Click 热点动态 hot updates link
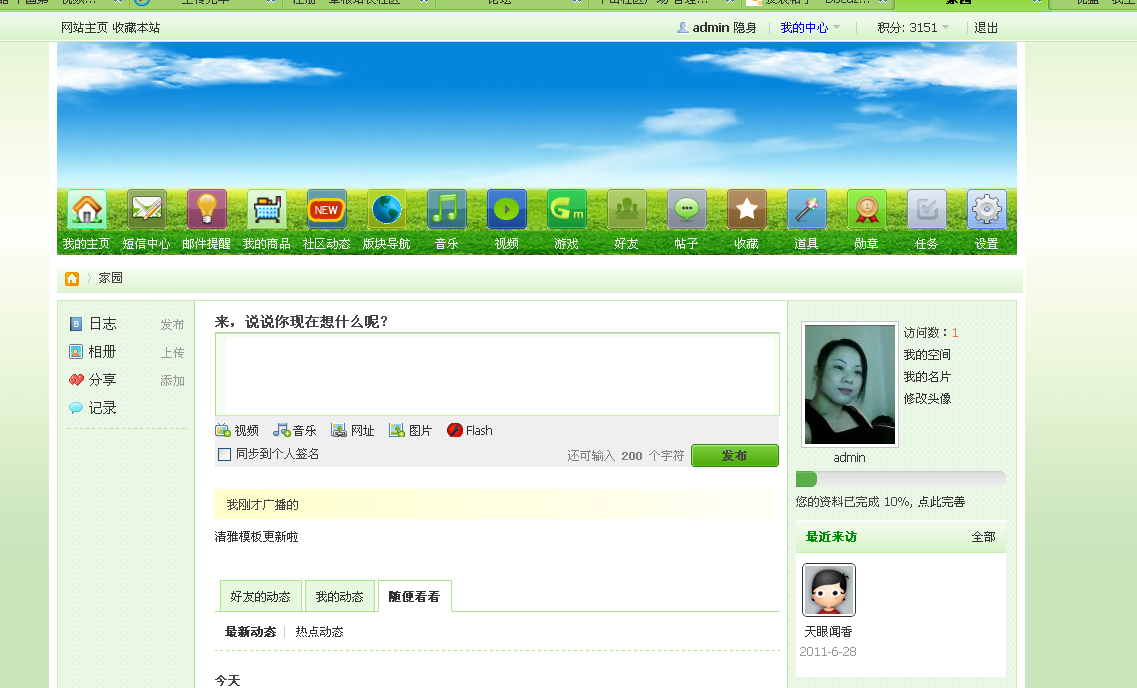Viewport: 1137px width, 688px height. pyautogui.click(x=317, y=631)
